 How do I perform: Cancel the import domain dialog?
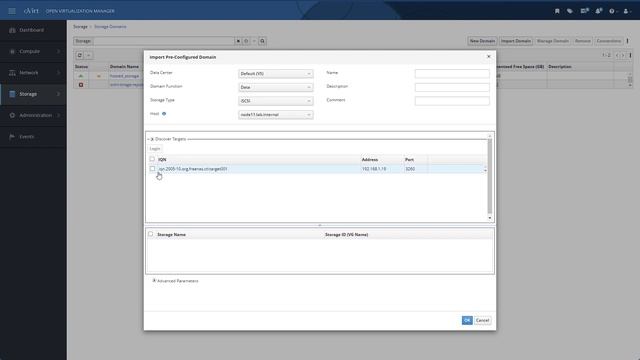(x=482, y=320)
